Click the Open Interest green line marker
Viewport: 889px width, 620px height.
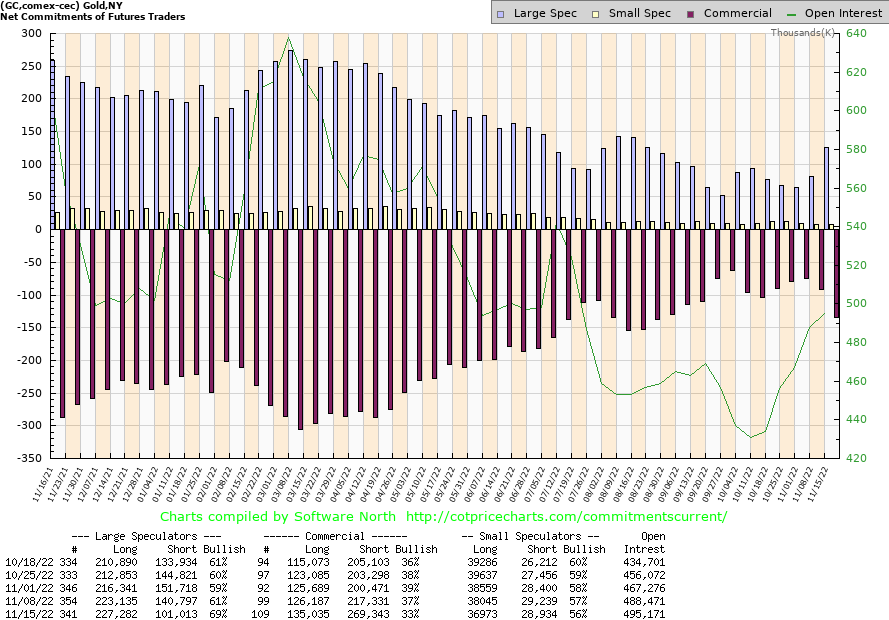(795, 13)
